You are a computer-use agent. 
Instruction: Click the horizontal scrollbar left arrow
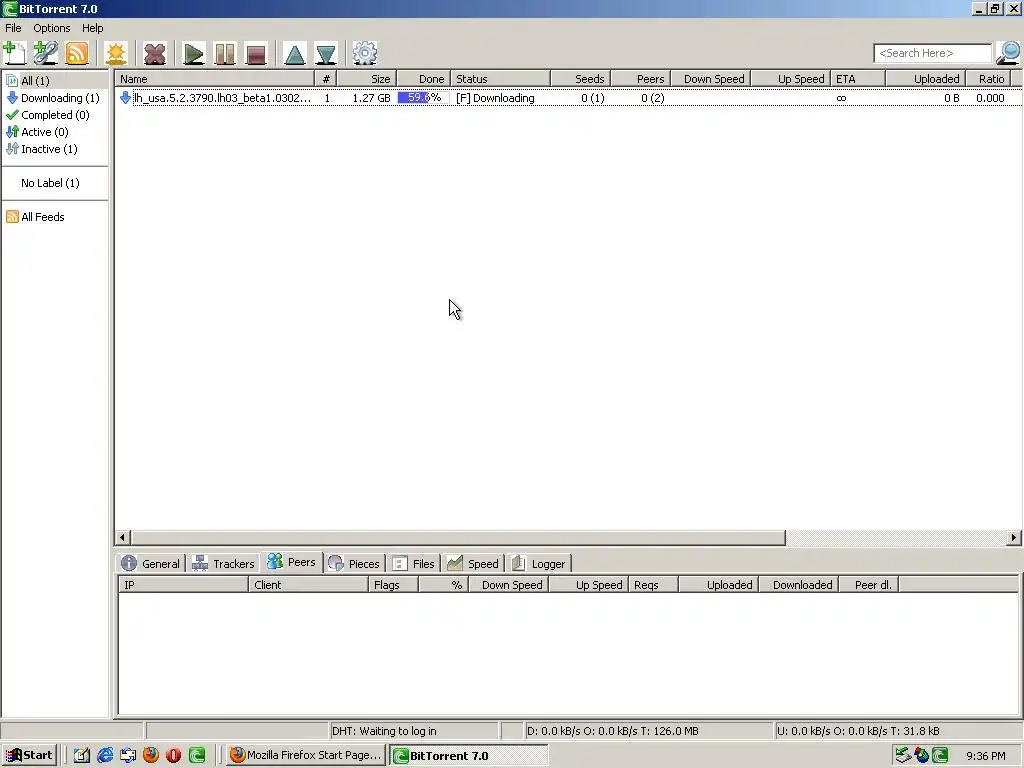[x=122, y=537]
